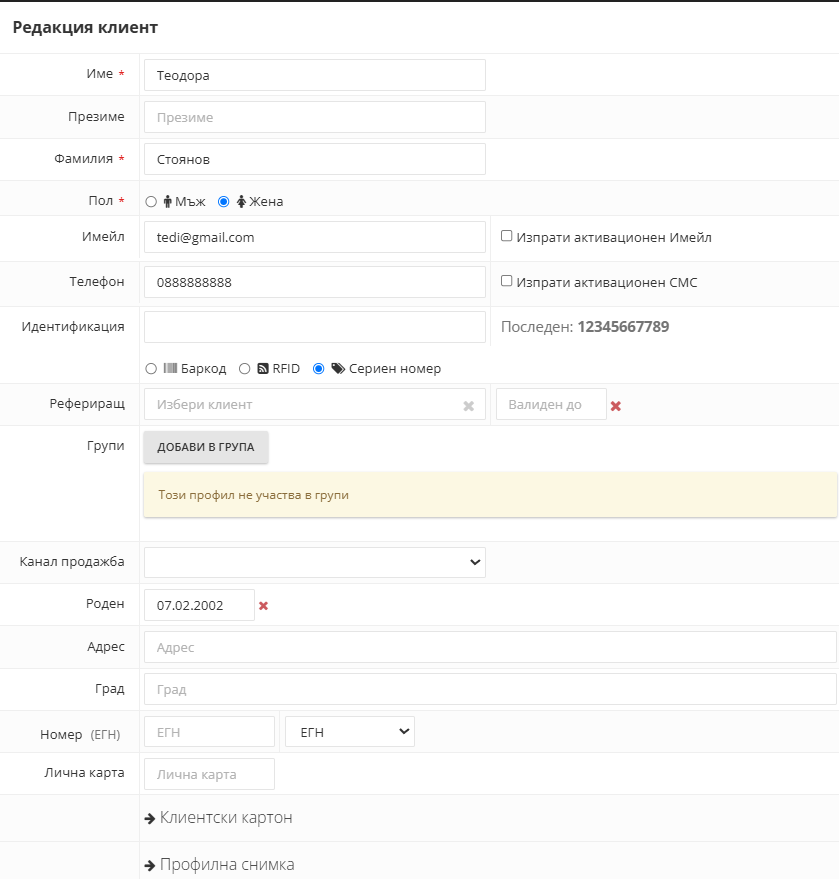Select the Баркод identification radio button

tap(151, 368)
